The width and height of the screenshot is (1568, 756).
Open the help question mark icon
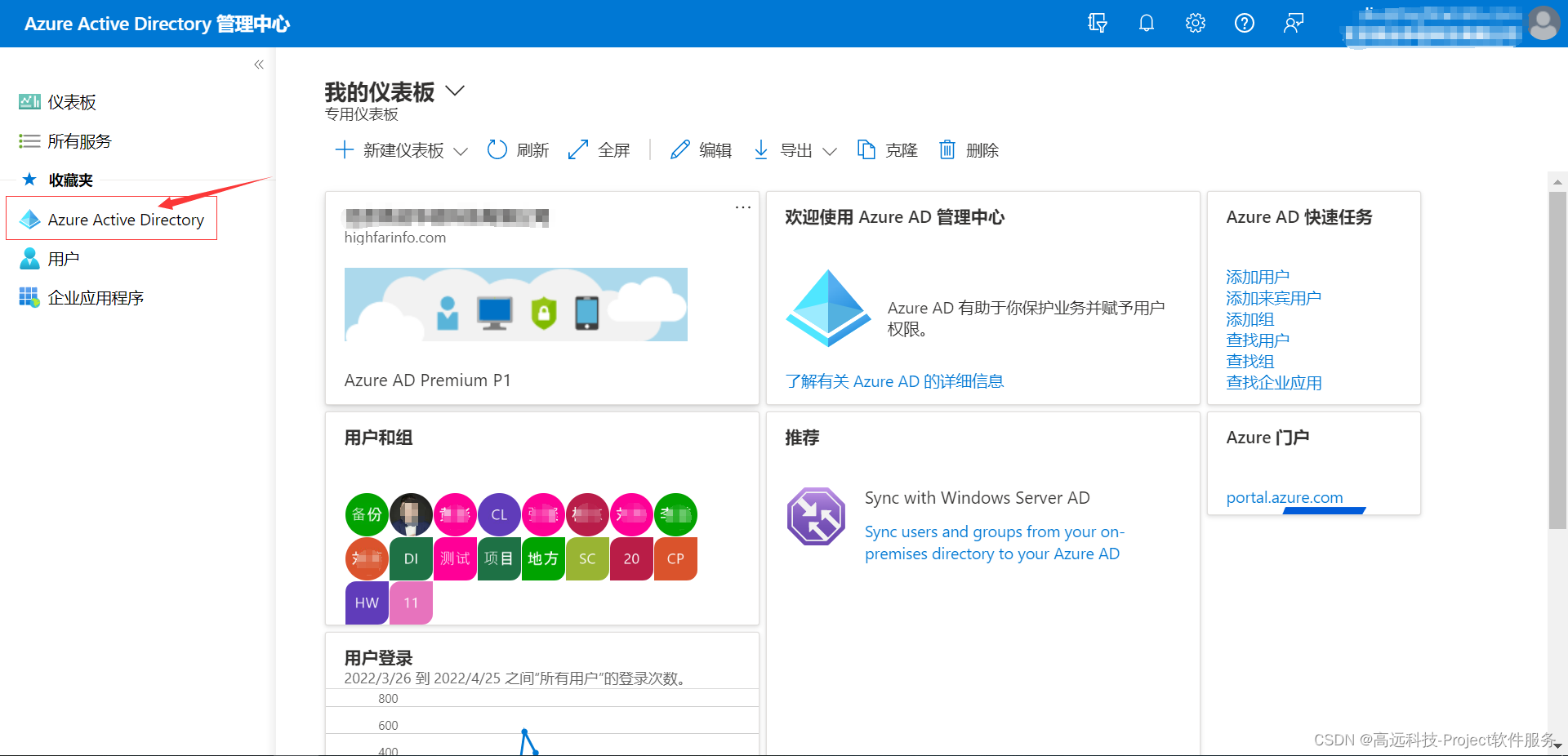[x=1245, y=23]
